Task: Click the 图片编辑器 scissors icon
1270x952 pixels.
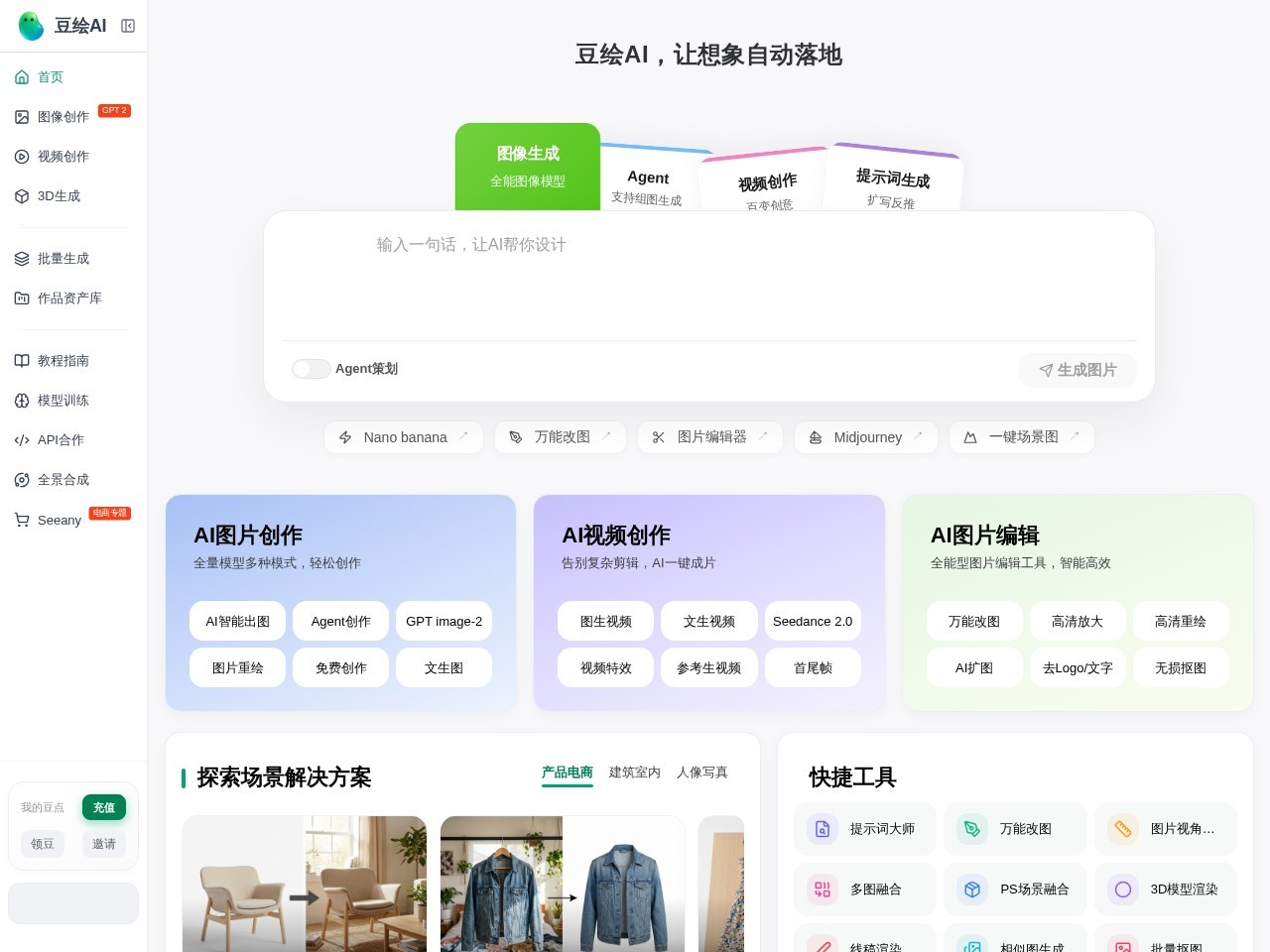Action: coord(659,437)
